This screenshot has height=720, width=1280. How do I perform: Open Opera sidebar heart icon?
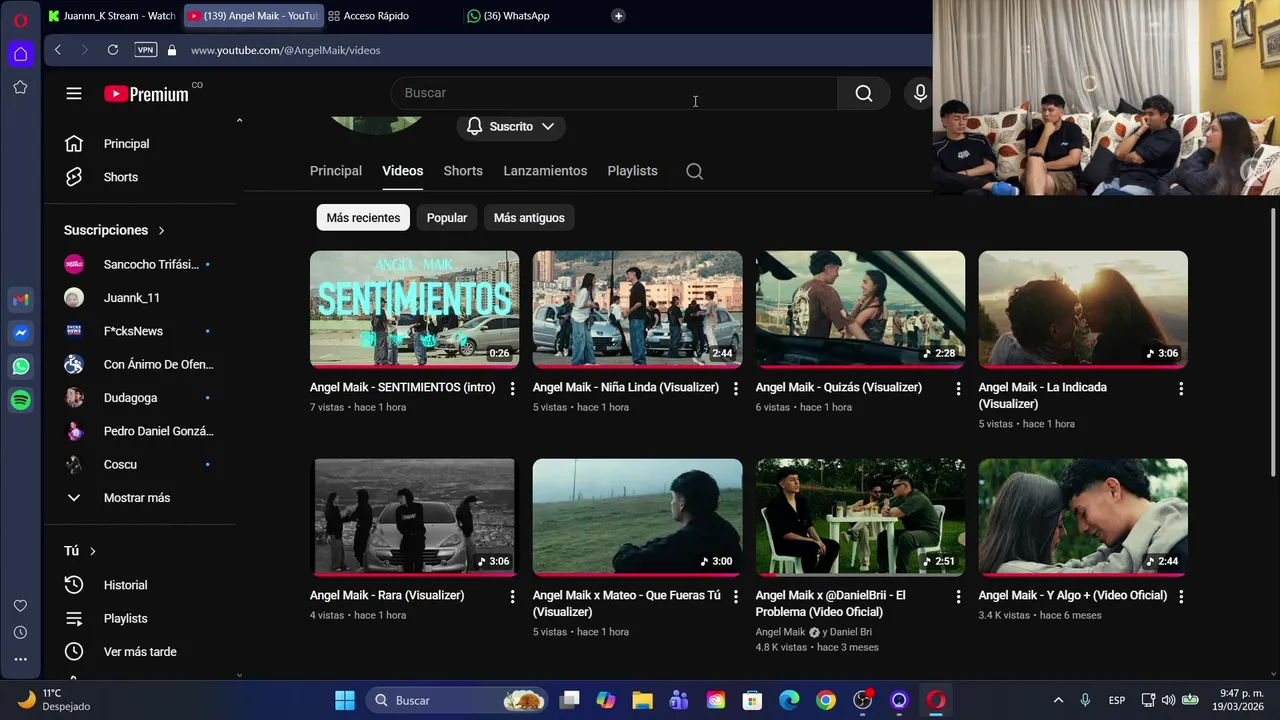coord(20,606)
